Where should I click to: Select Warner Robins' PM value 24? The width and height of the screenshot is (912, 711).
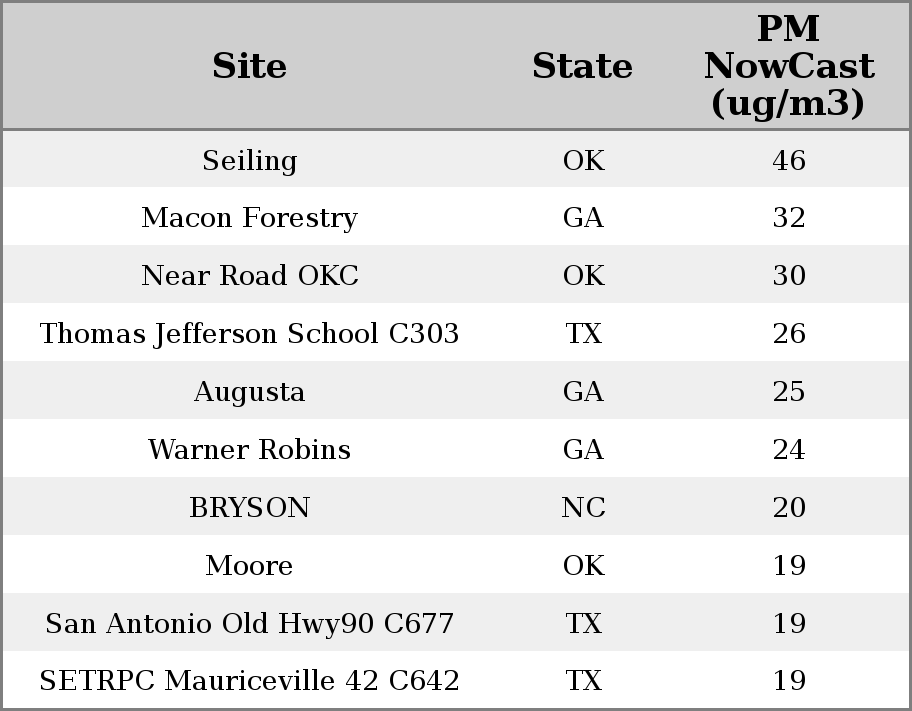pyautogui.click(x=788, y=450)
